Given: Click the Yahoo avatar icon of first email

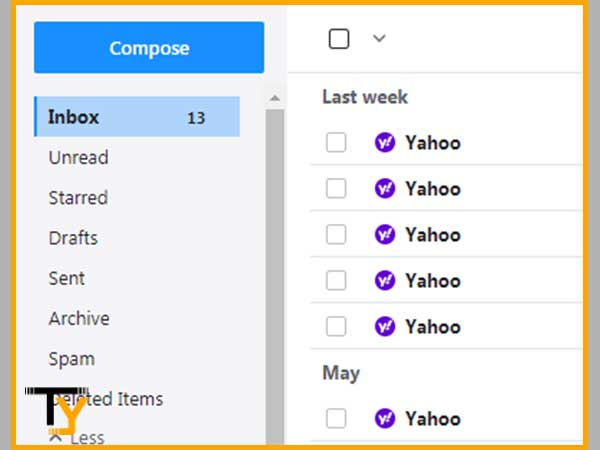Looking at the screenshot, I should coord(385,143).
